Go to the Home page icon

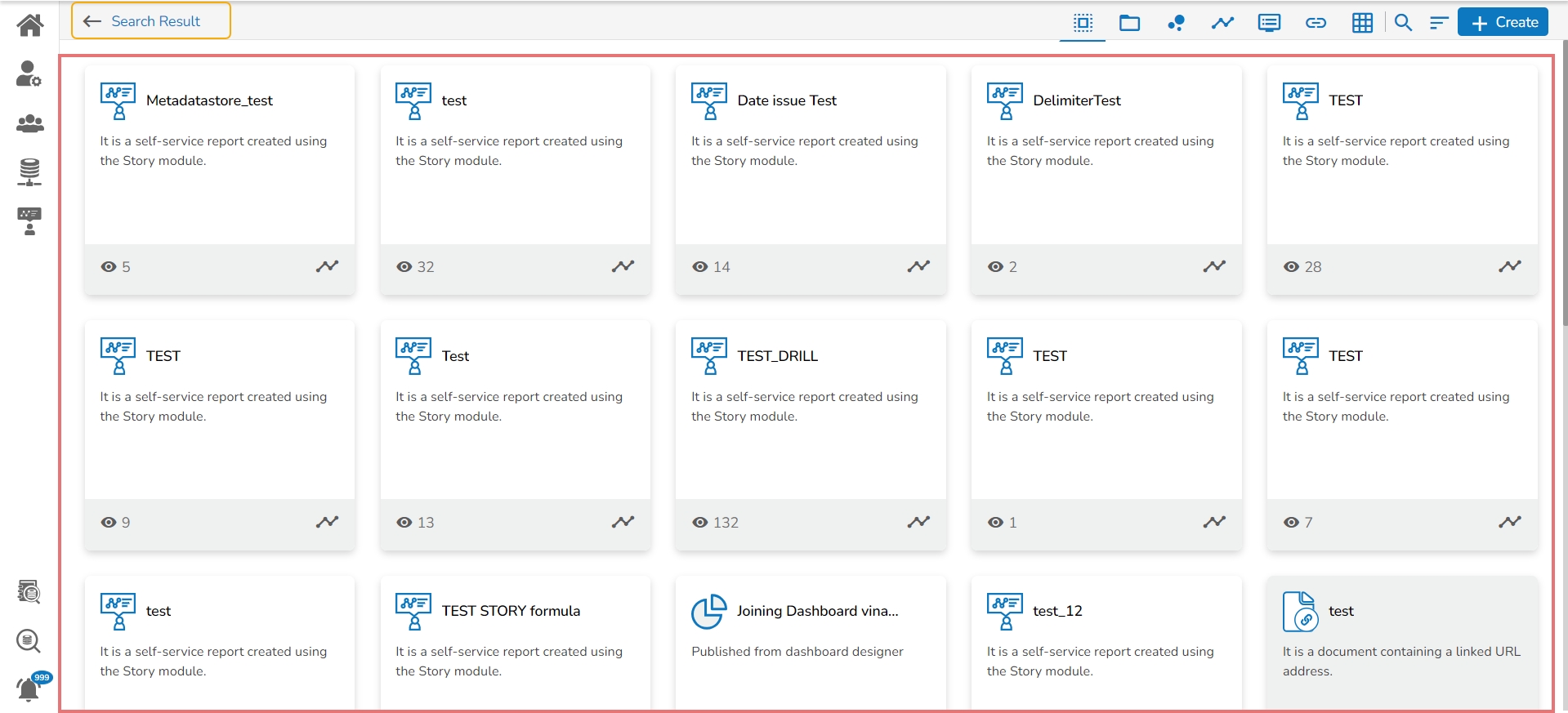(x=30, y=25)
